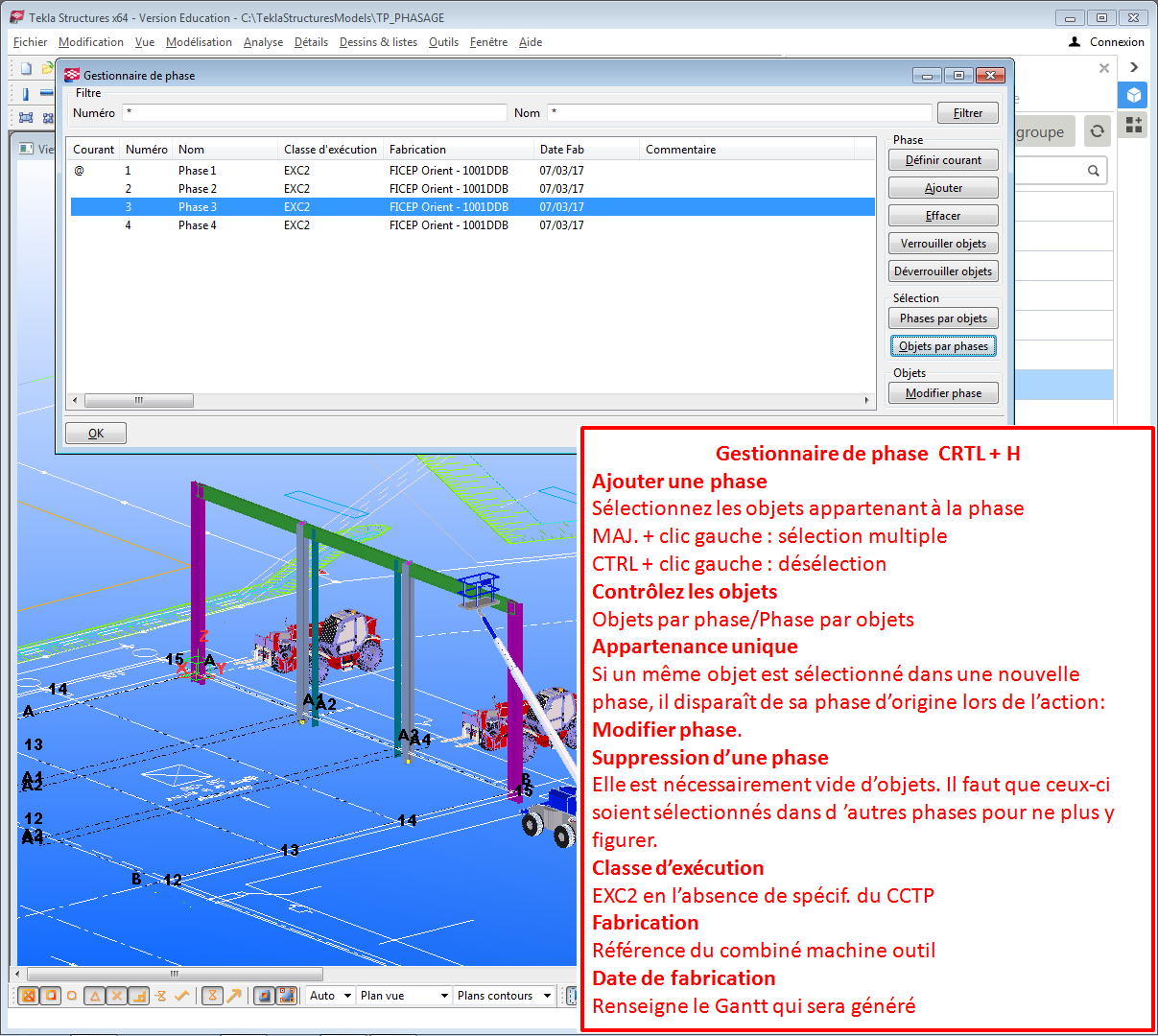Image resolution: width=1158 pixels, height=1036 pixels.
Task: Close the side panel with the X
Action: click(x=1104, y=68)
